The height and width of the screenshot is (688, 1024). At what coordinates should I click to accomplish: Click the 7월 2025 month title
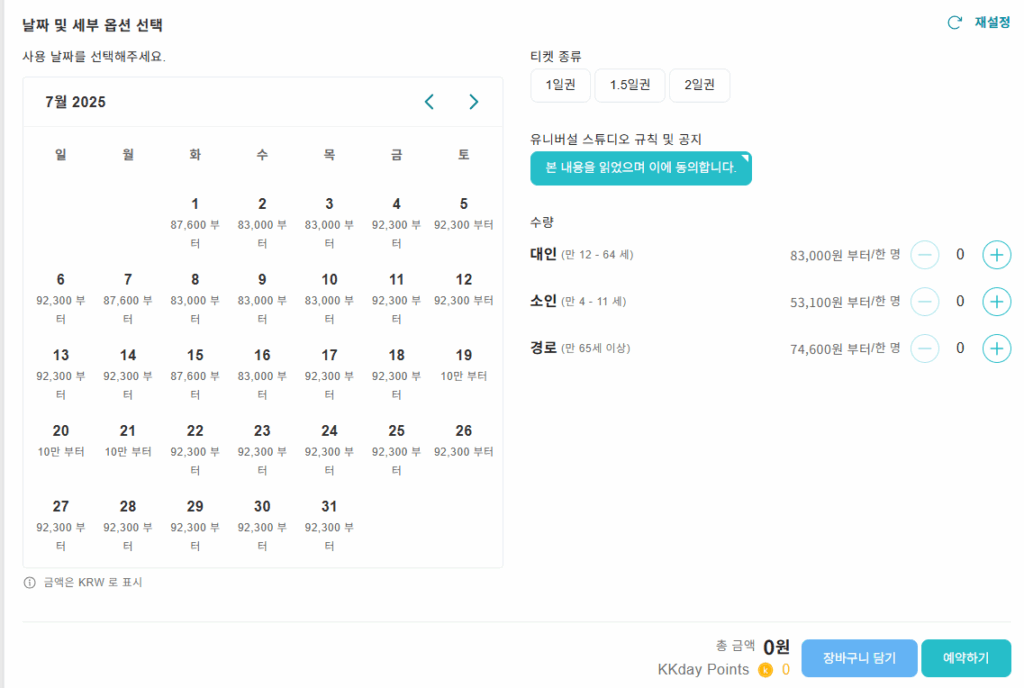[75, 102]
